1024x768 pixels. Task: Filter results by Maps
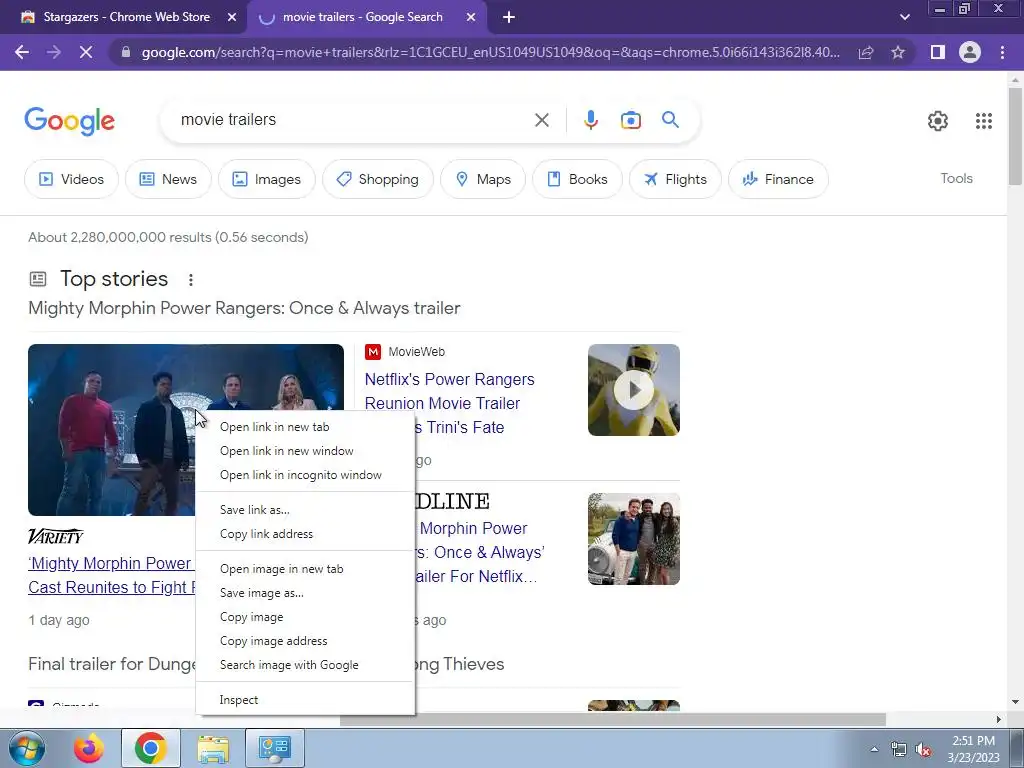pyautogui.click(x=483, y=179)
